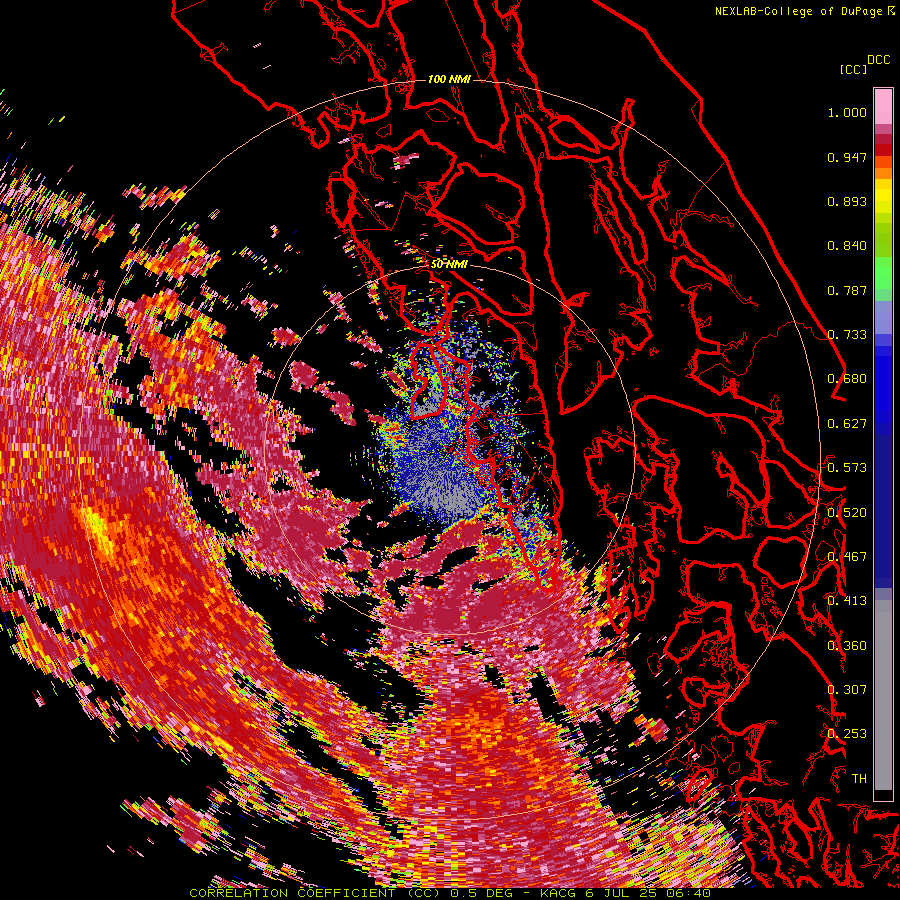Pick the black TH segment at color bar bottom
900x900 pixels.
(883, 794)
